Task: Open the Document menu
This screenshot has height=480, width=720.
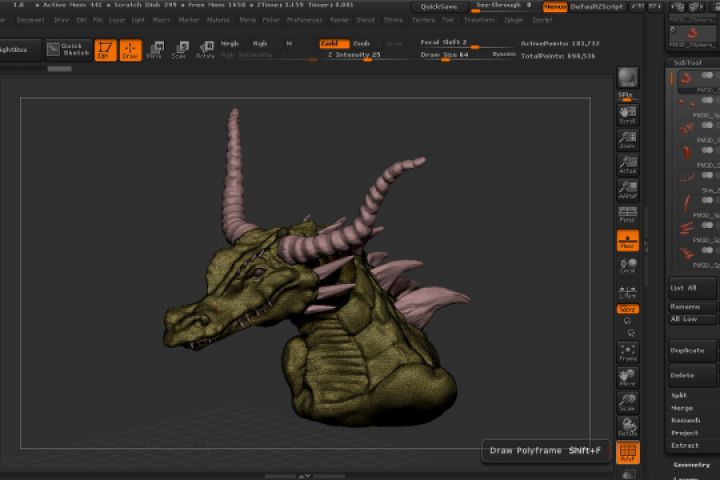Action: [31, 19]
